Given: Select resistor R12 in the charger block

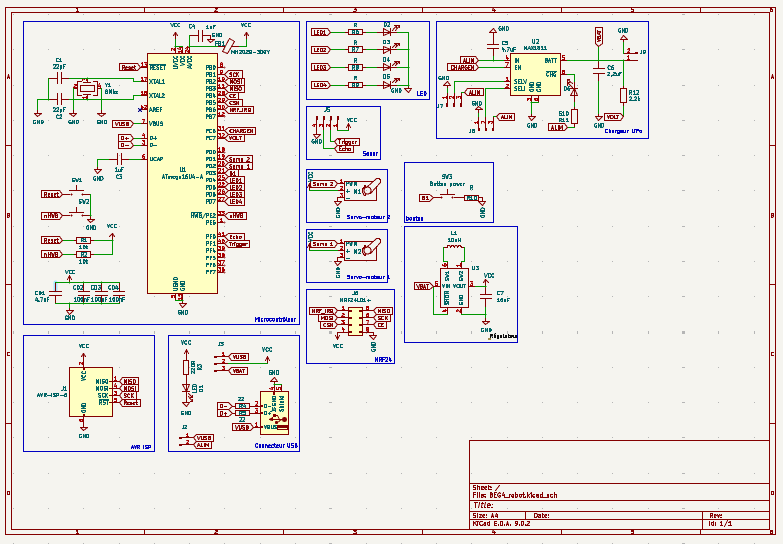Looking at the screenshot, I should pyautogui.click(x=623, y=95).
